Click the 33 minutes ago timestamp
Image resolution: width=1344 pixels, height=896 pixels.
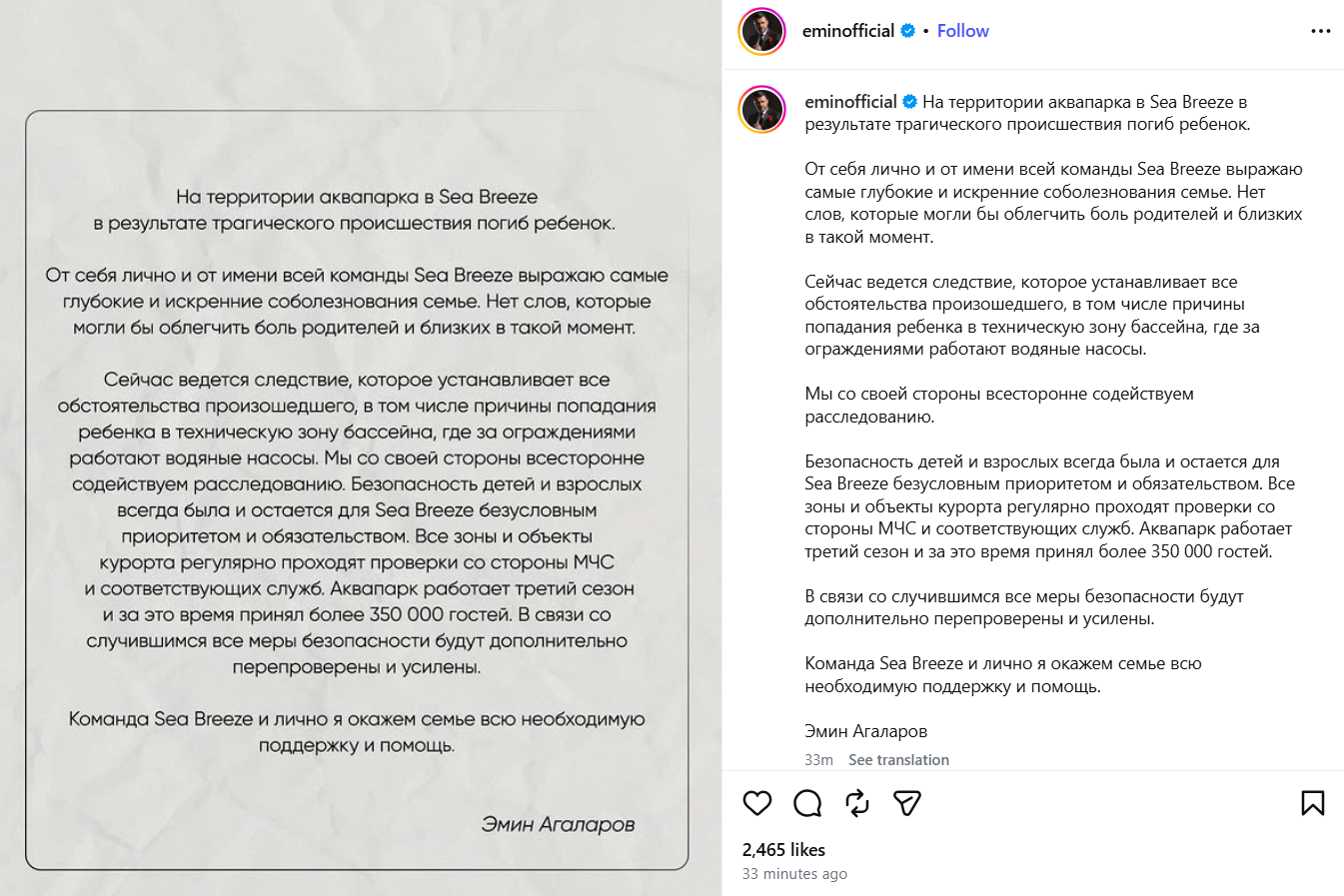(x=794, y=874)
